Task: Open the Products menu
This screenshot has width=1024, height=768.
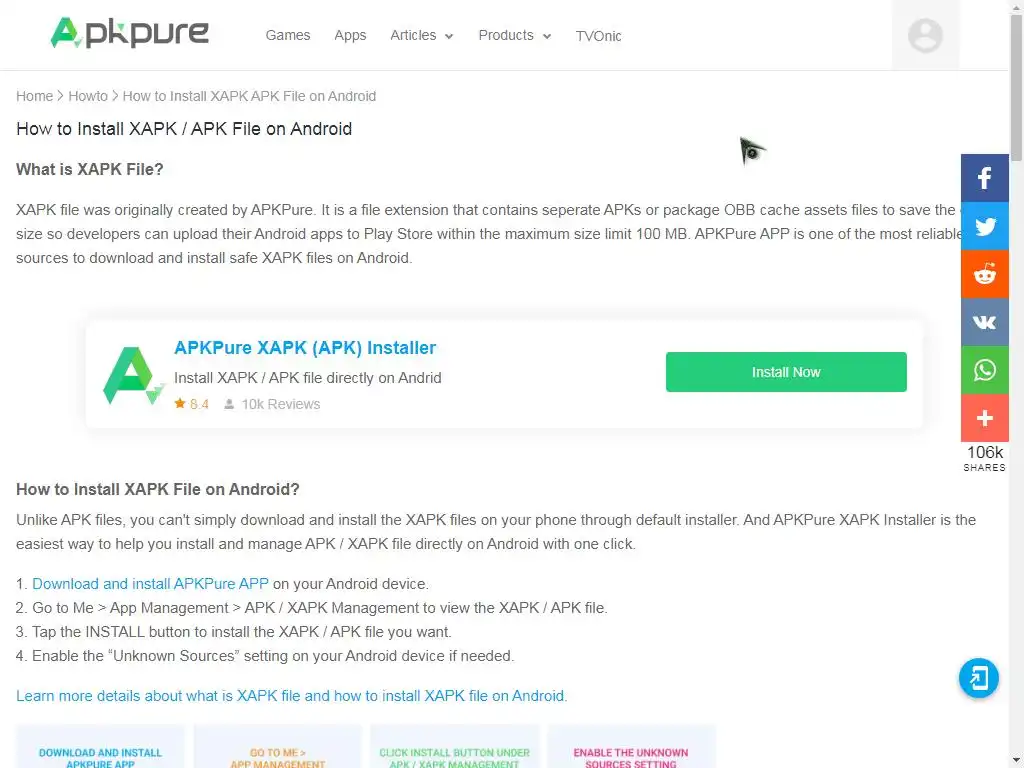Action: [x=506, y=35]
